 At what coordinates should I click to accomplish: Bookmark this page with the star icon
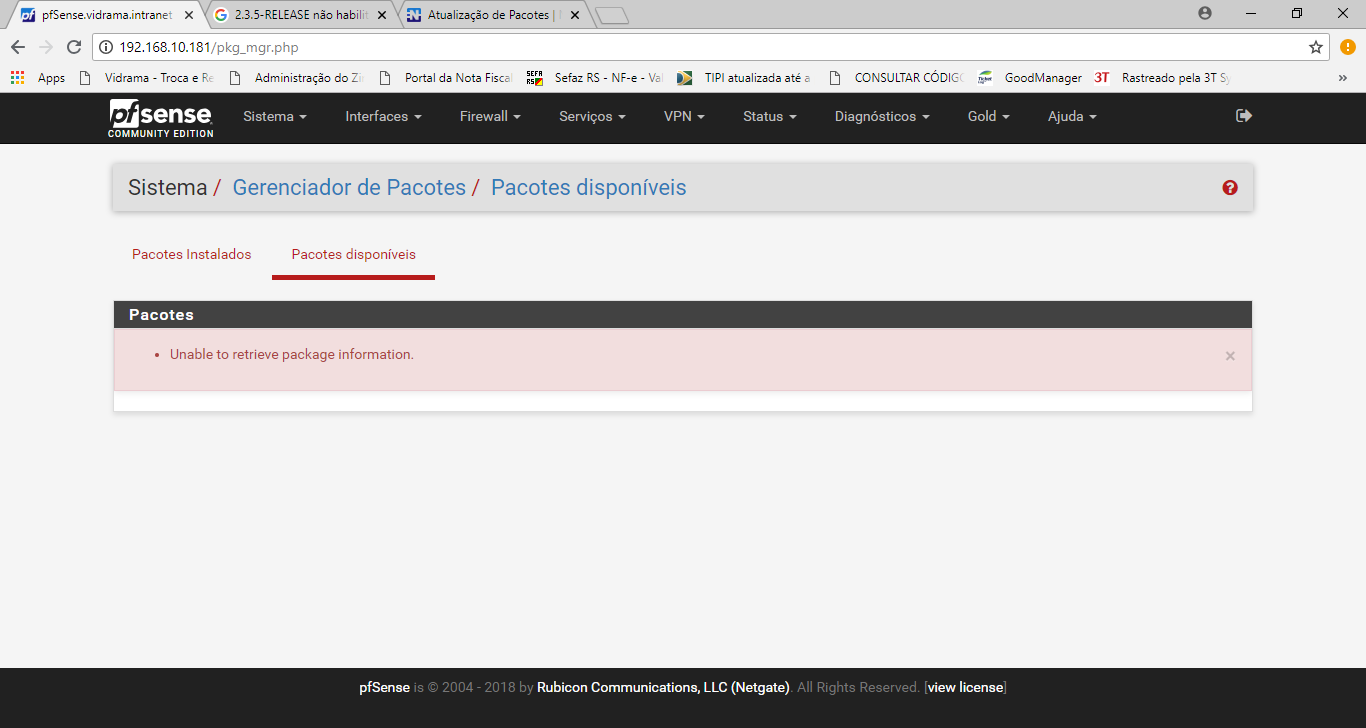1316,47
